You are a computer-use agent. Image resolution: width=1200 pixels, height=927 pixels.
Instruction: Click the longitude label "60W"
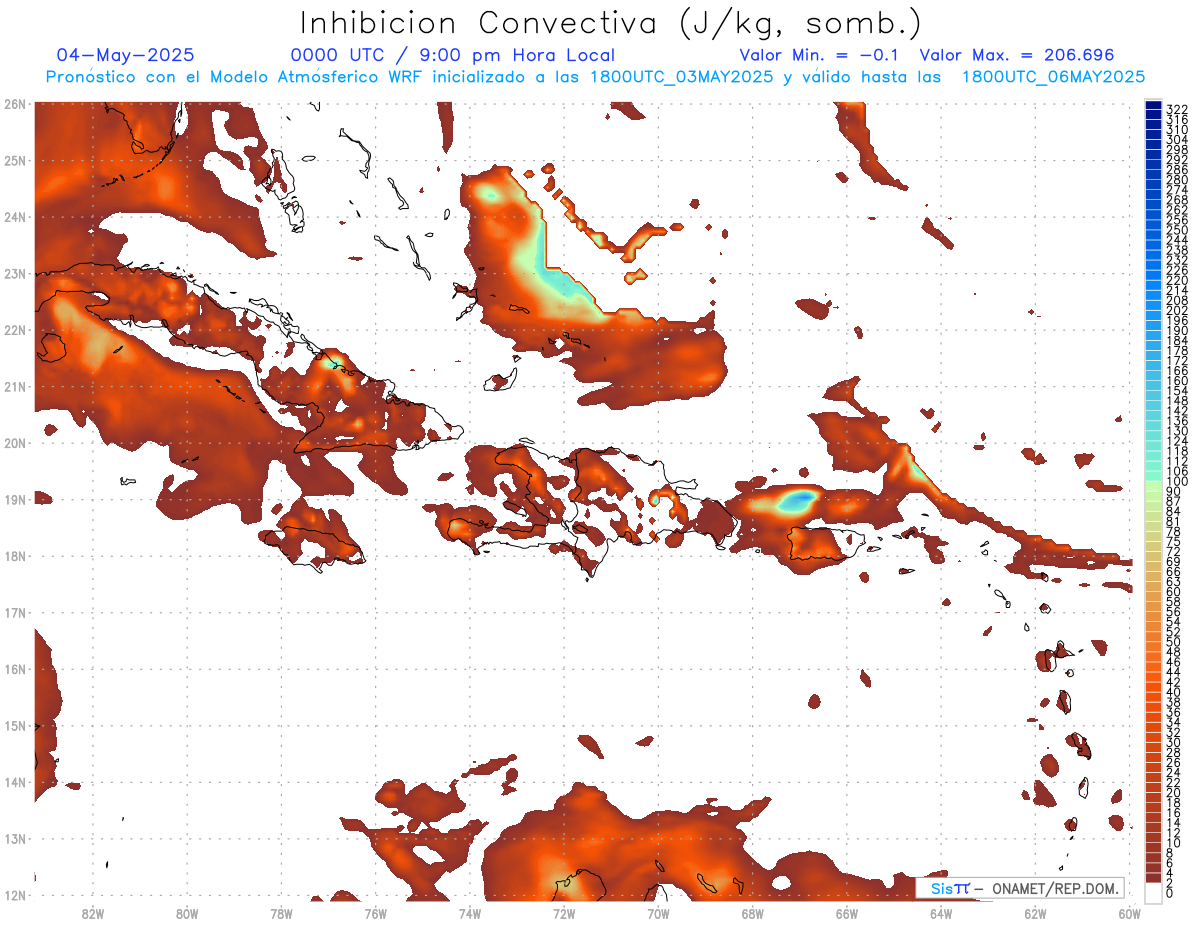click(x=1129, y=913)
